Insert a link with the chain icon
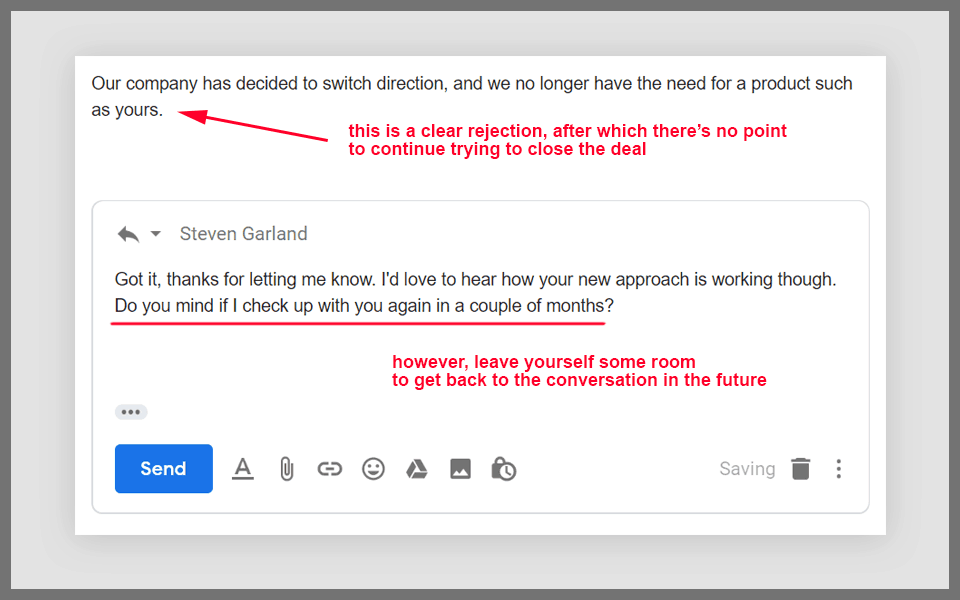 tap(330, 469)
